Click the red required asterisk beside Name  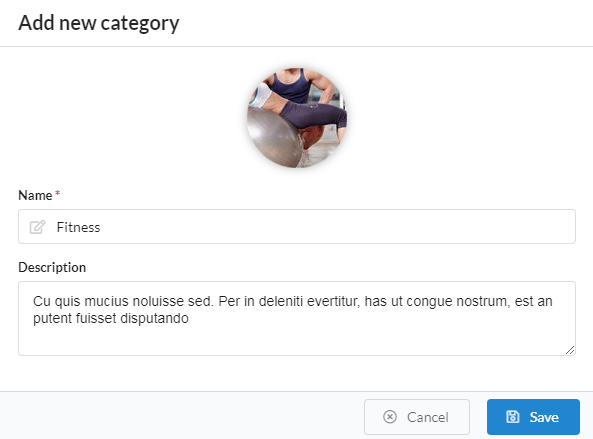click(57, 193)
